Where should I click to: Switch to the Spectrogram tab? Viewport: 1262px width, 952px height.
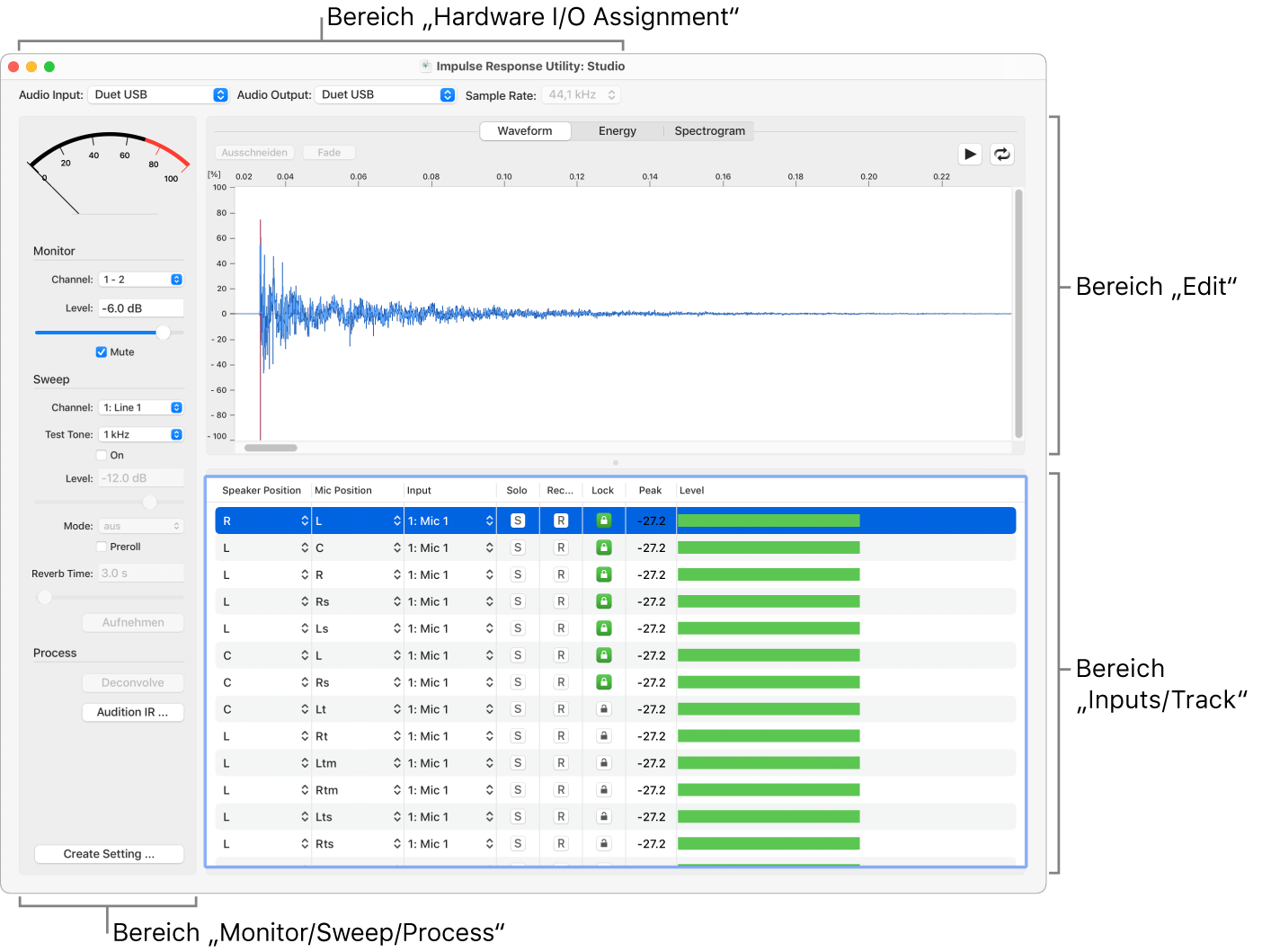709,131
